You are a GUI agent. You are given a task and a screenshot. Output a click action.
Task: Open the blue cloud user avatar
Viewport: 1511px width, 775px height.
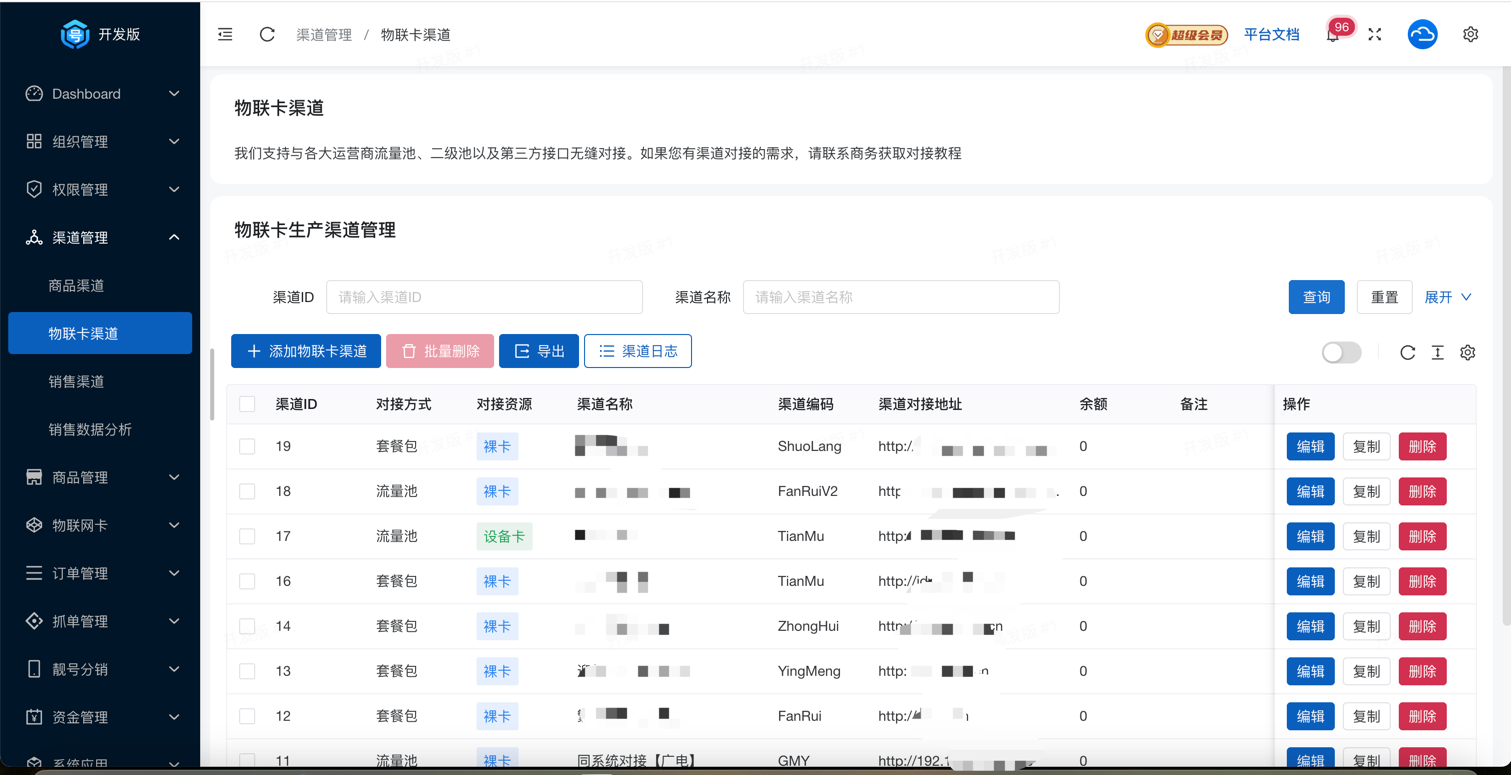[1422, 34]
